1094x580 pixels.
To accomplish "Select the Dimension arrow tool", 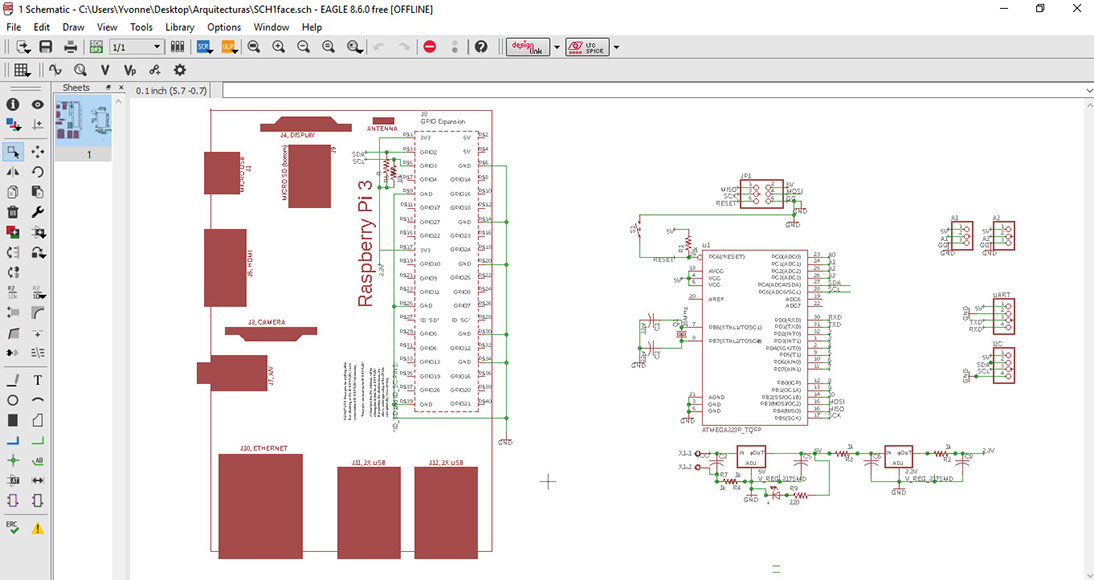I will [x=38, y=481].
